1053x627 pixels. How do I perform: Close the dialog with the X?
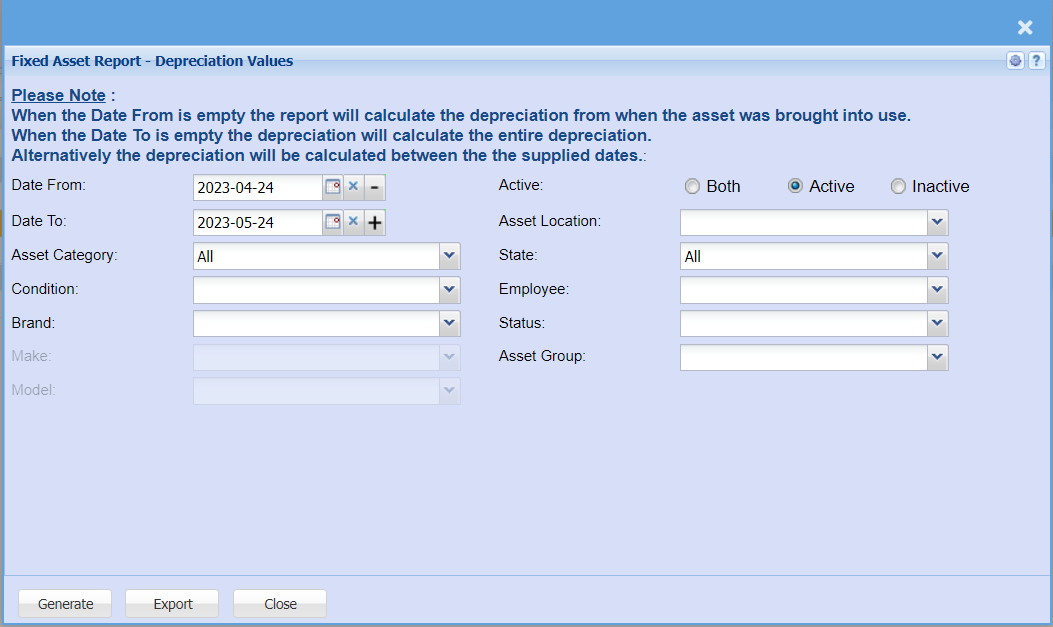click(1025, 28)
